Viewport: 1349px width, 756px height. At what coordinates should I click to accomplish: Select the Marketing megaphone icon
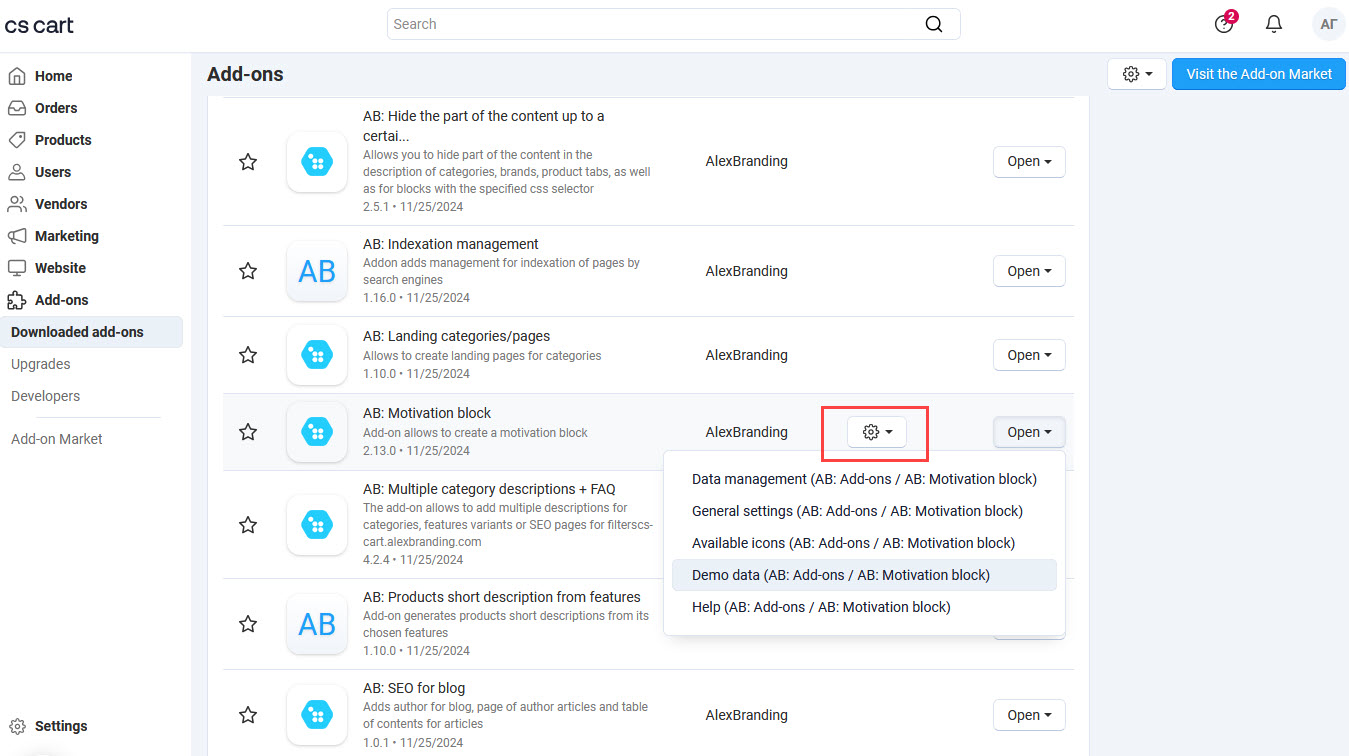click(x=16, y=235)
